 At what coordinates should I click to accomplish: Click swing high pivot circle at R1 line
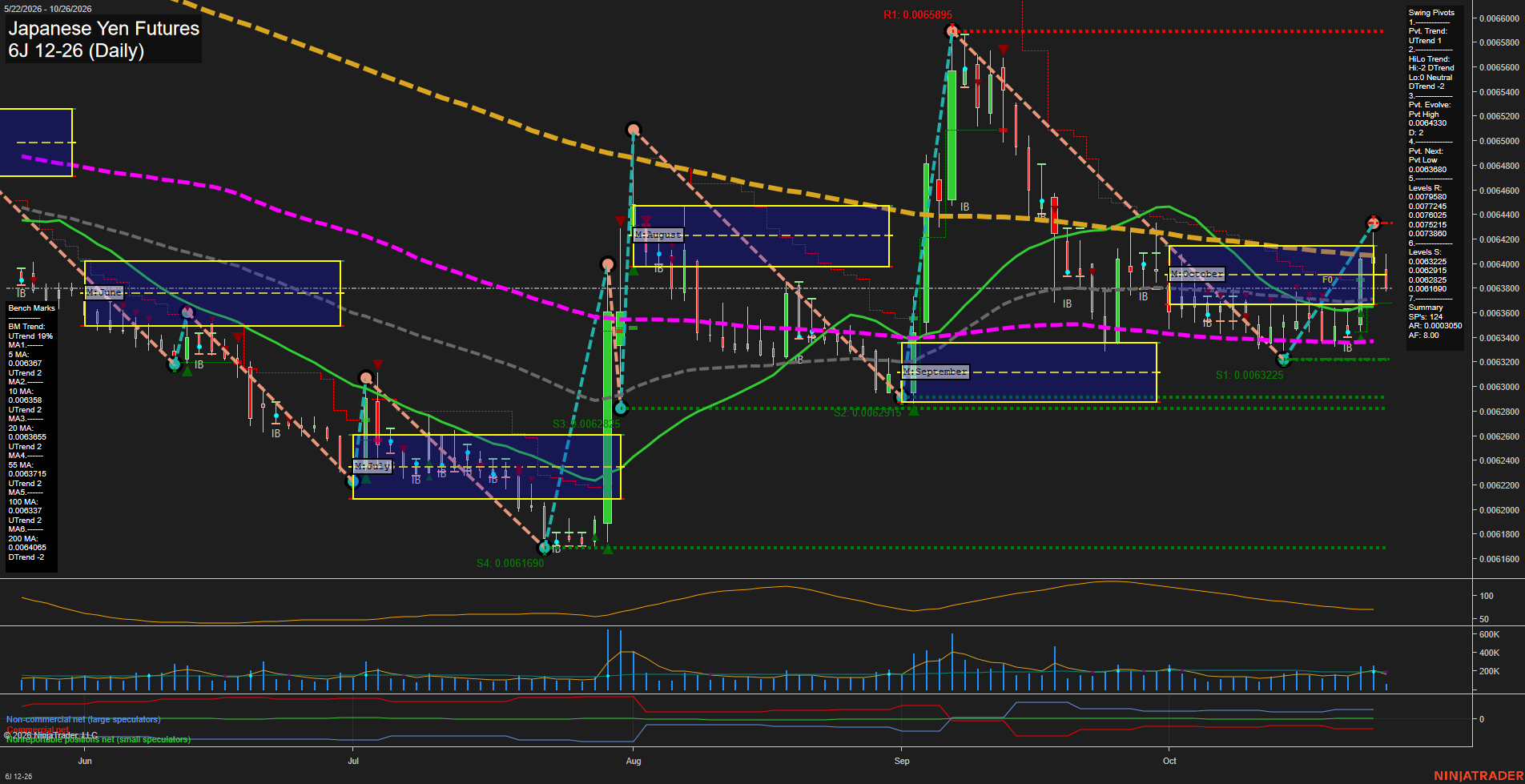(952, 31)
